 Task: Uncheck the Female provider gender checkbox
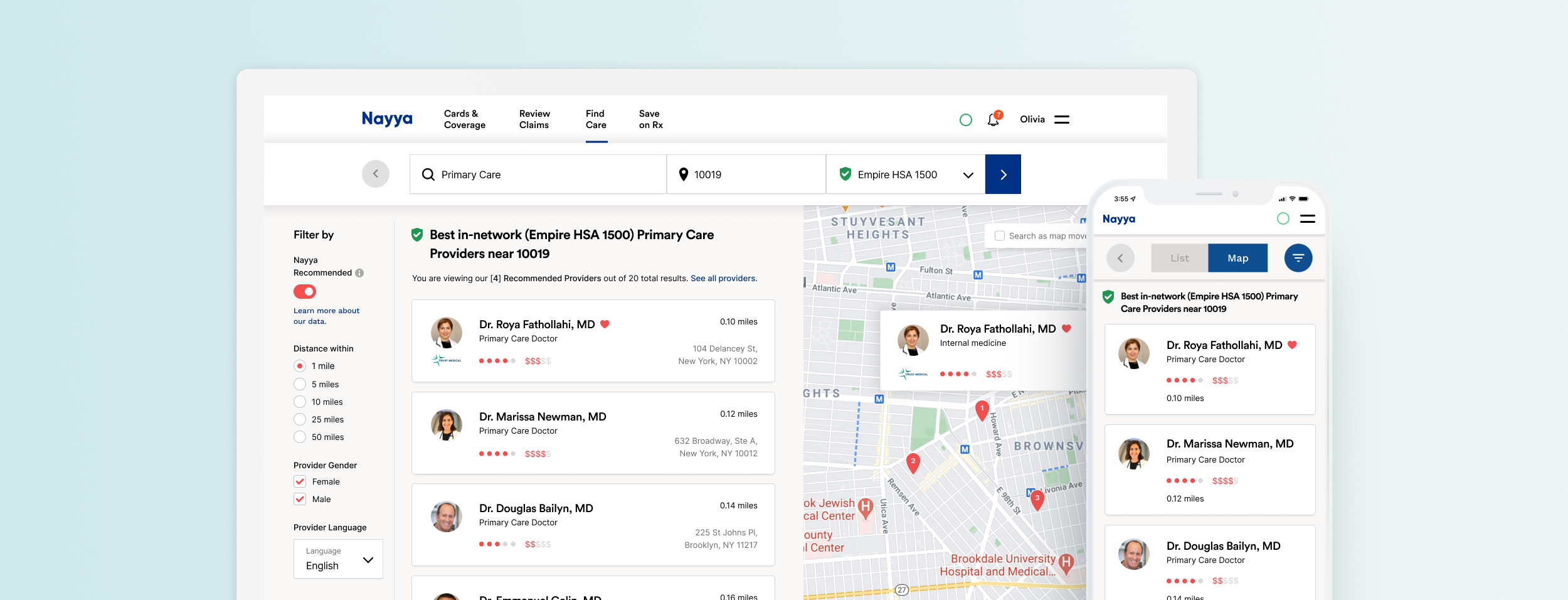300,481
